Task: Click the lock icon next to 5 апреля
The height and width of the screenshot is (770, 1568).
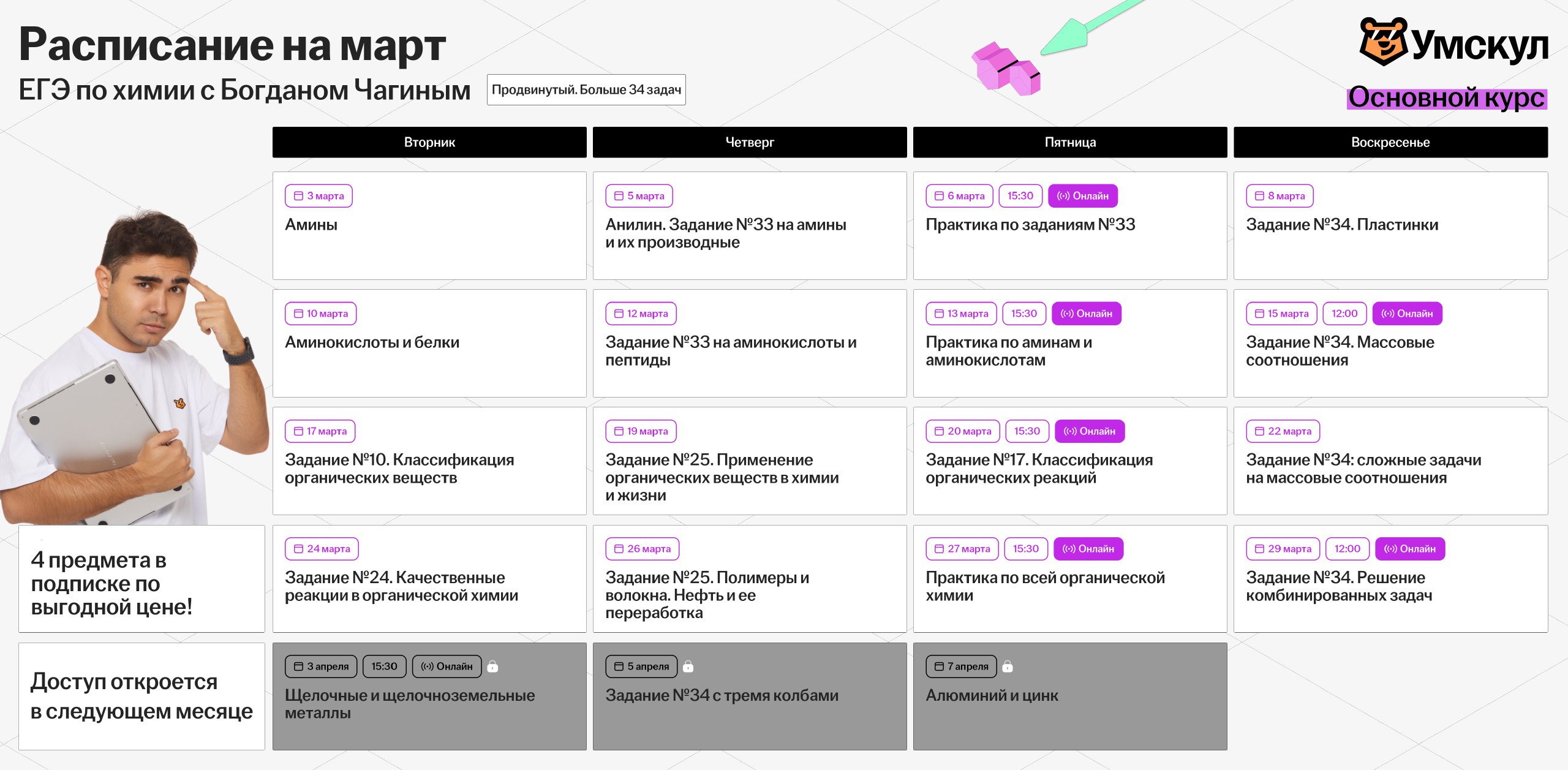Action: tap(688, 666)
